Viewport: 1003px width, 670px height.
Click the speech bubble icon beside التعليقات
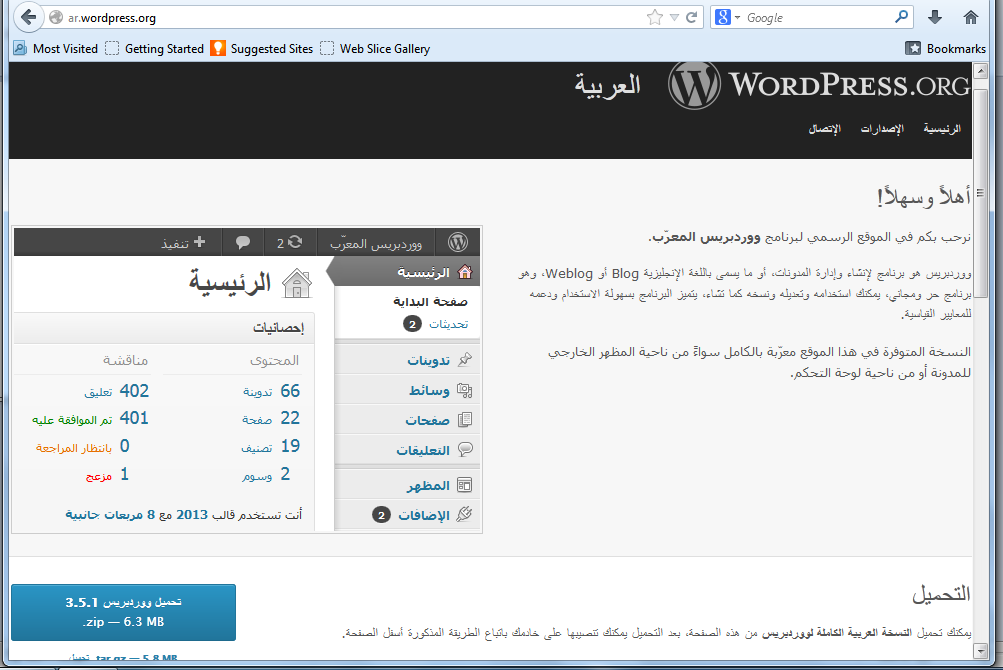click(465, 449)
